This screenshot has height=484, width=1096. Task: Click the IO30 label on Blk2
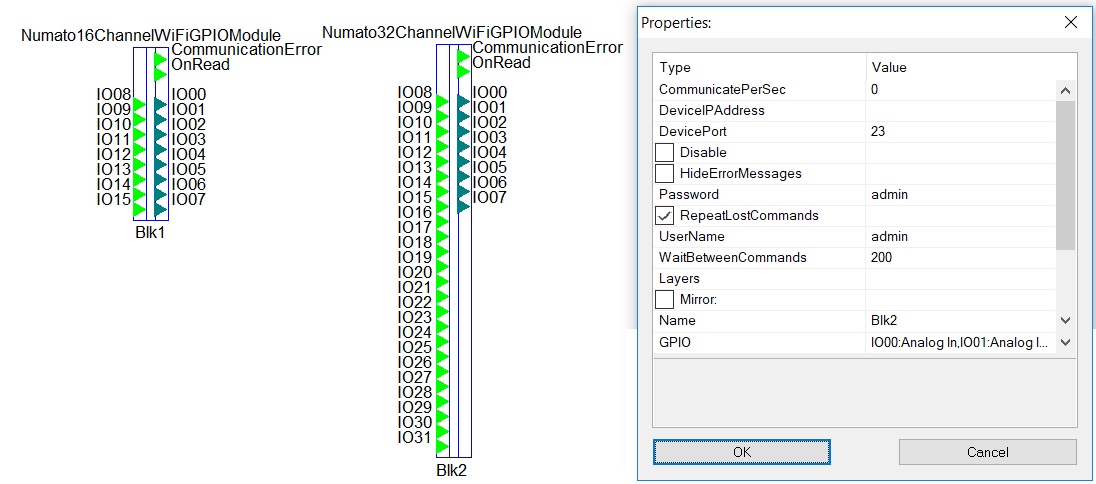(x=415, y=422)
